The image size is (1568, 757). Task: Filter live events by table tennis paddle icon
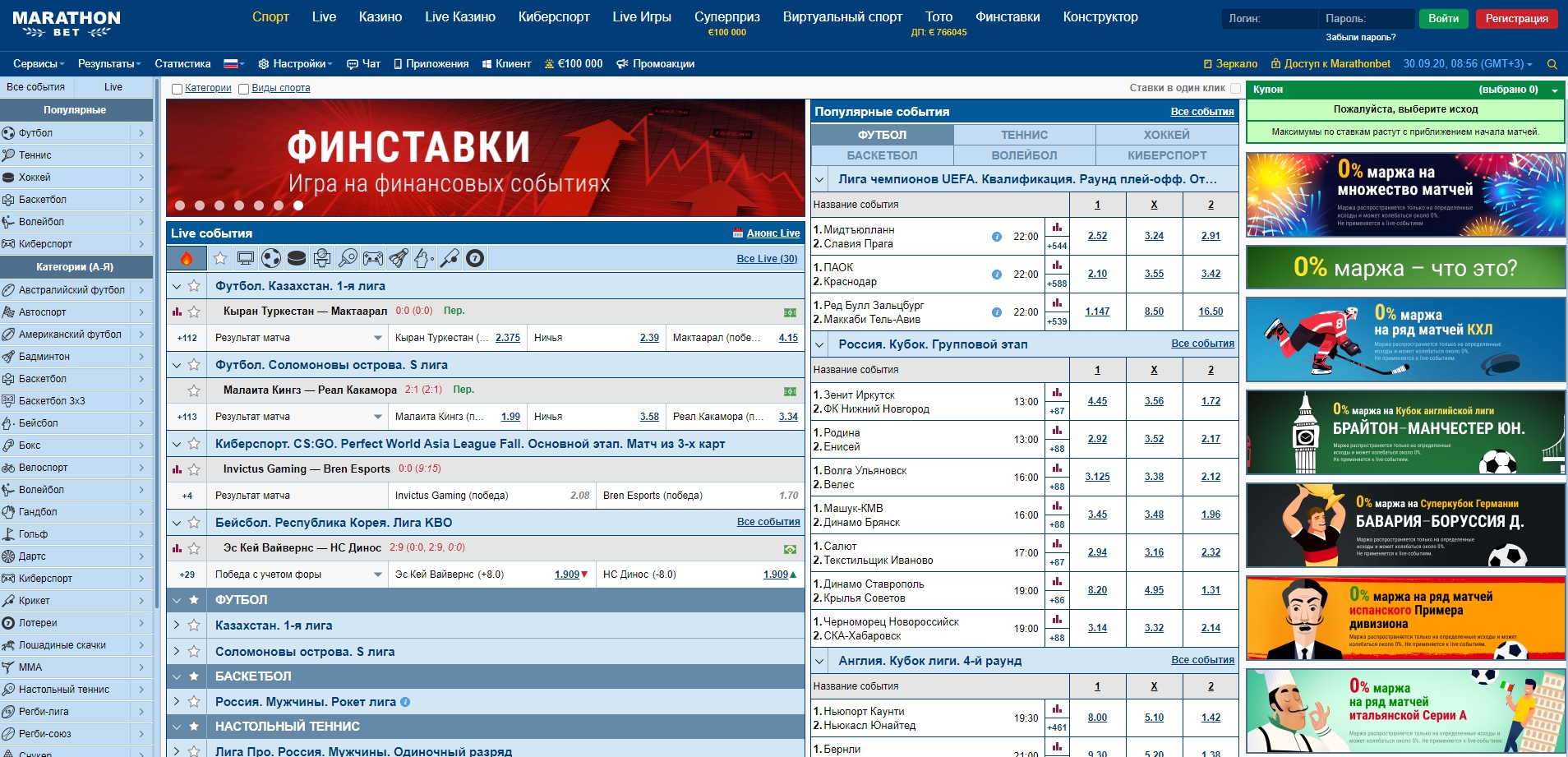click(348, 258)
